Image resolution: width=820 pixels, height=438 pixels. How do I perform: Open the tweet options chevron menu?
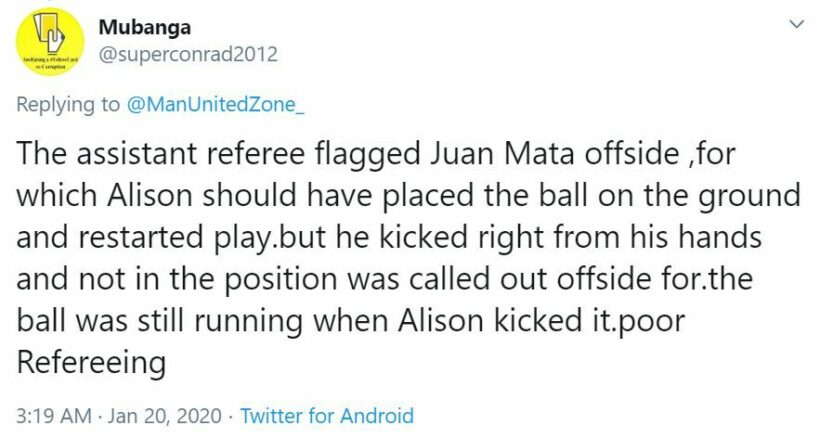click(x=797, y=22)
